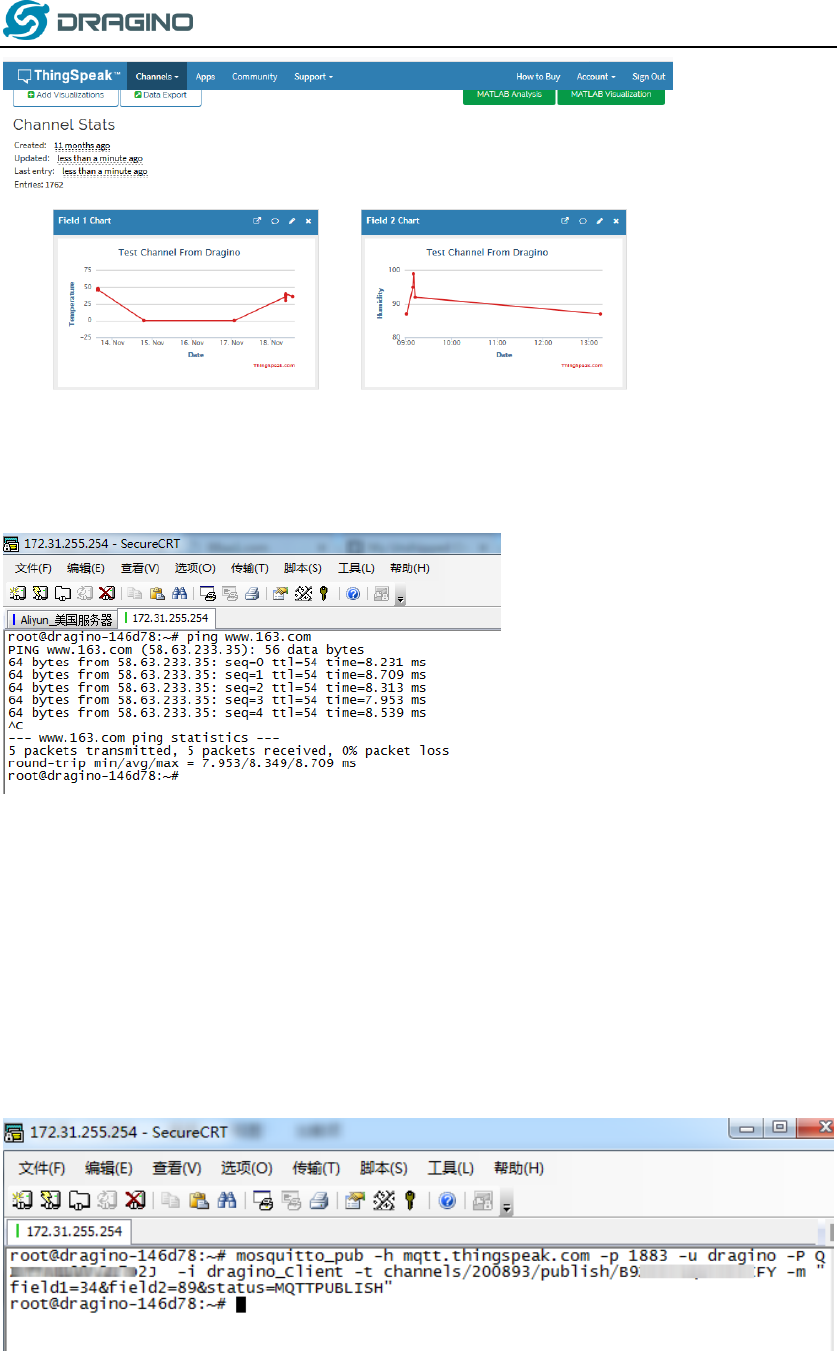Open 脚本(S) menu in the mosquitto_pub SecureCRT window

click(383, 1168)
